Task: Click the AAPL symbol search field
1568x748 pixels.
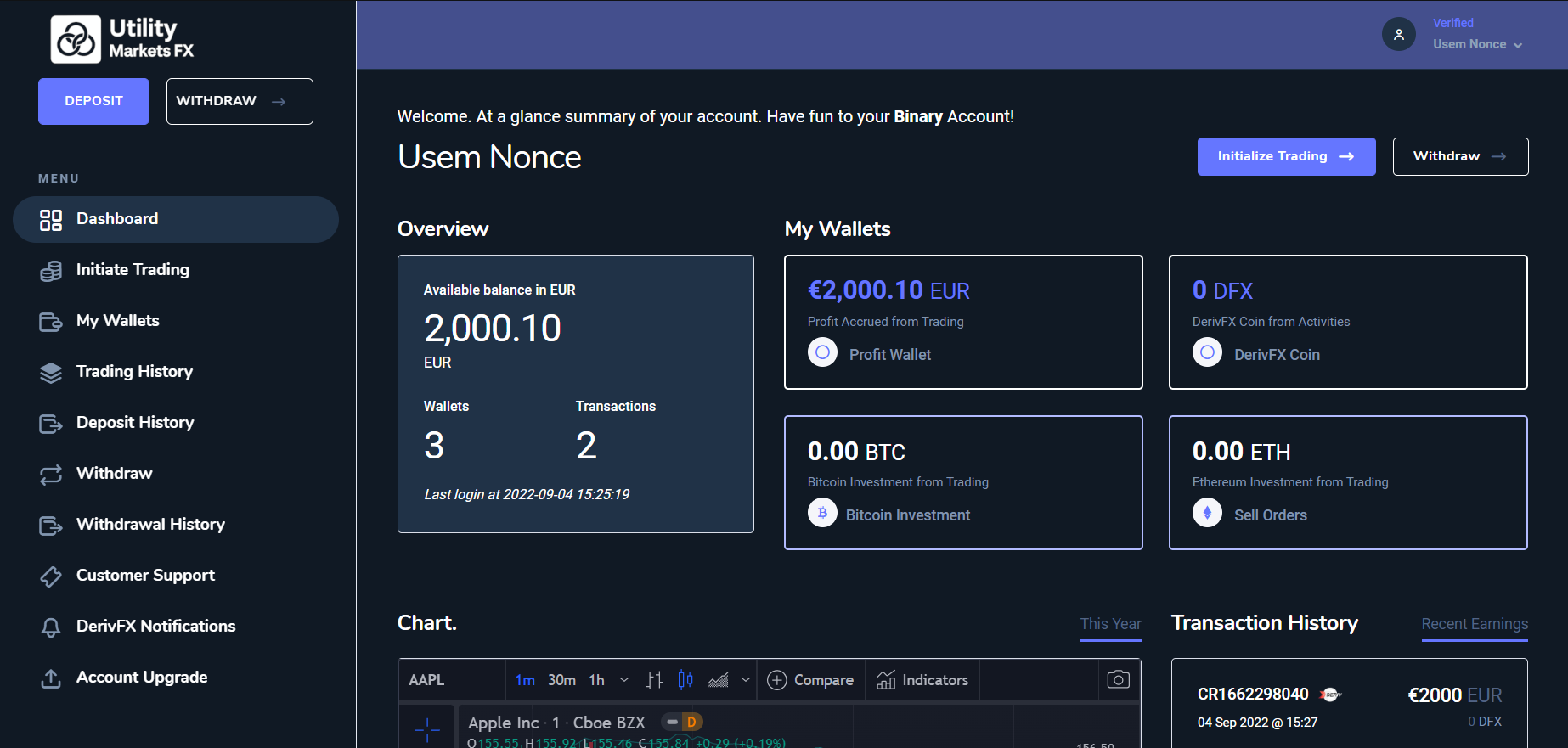Action: (450, 680)
